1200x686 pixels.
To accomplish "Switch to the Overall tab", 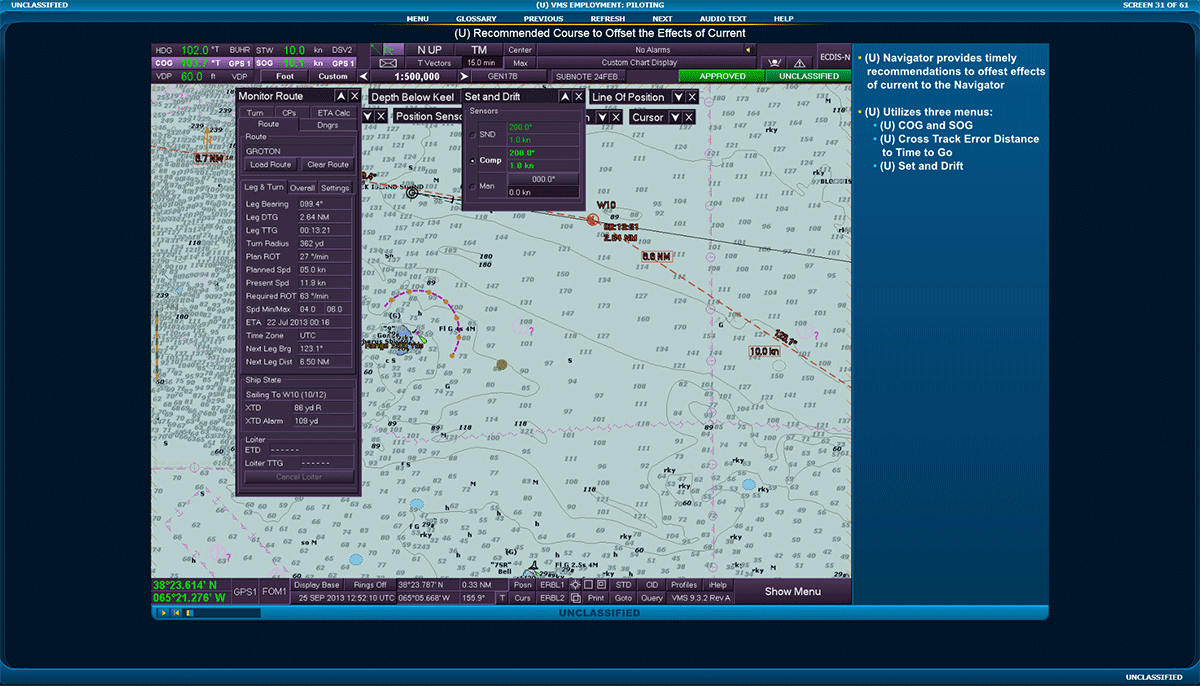I will click(302, 188).
